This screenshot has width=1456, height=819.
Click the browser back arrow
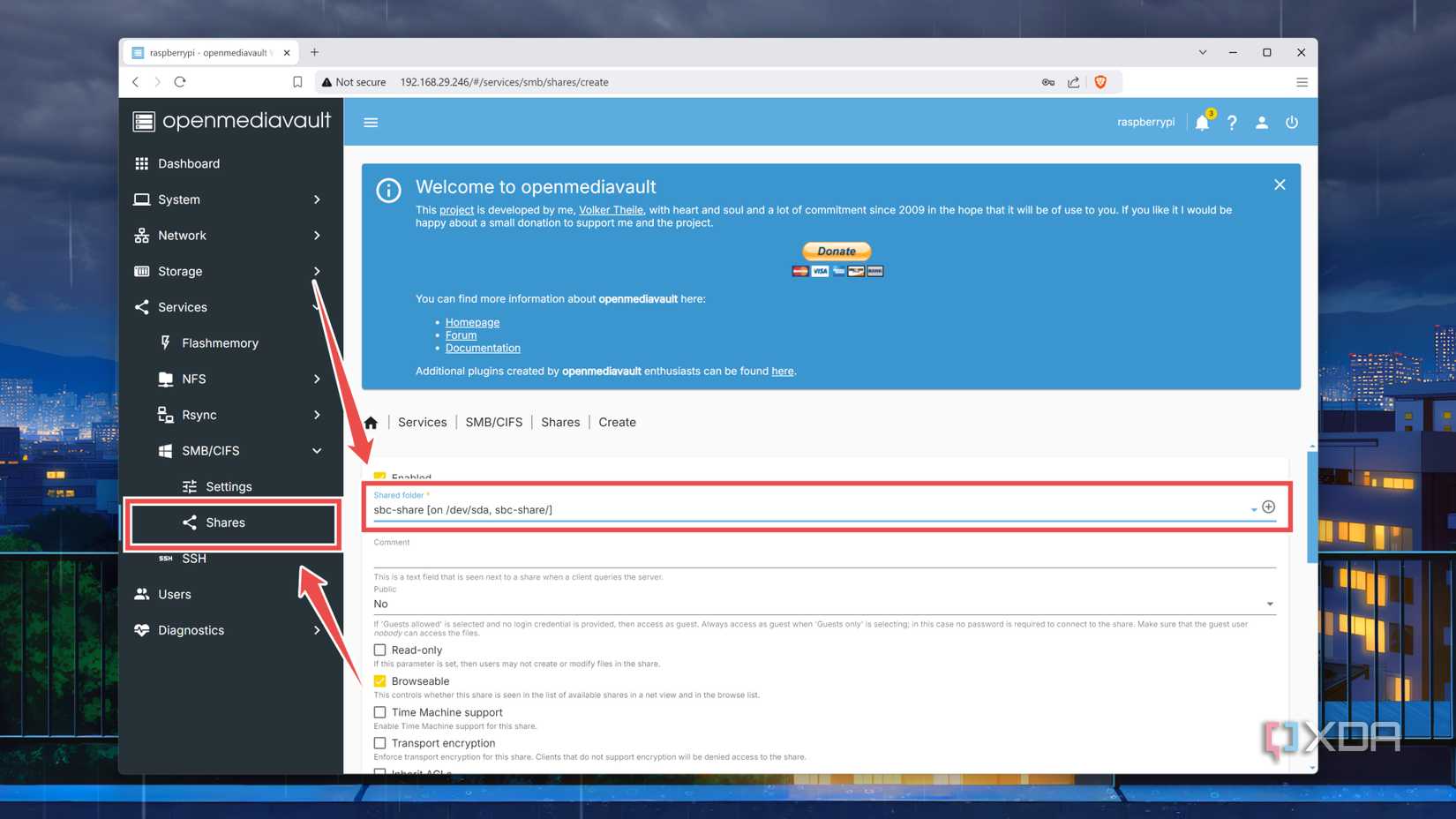pos(136,82)
